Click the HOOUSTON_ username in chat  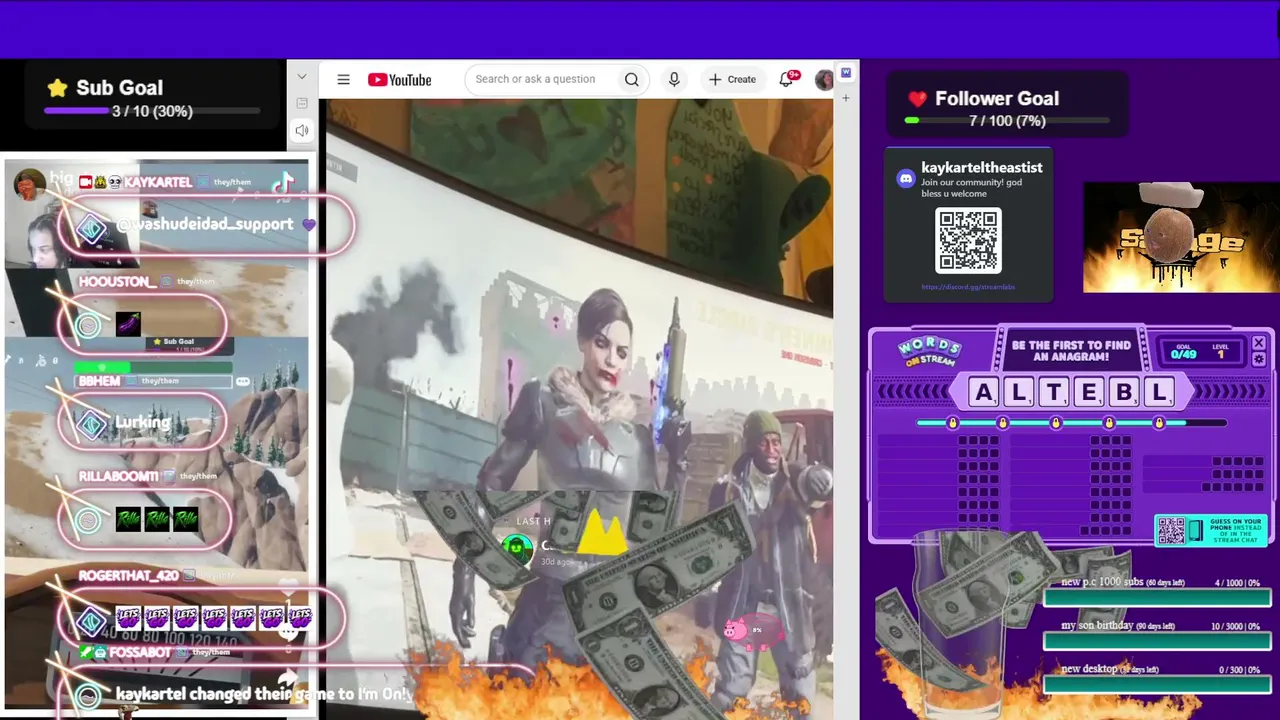click(x=117, y=282)
